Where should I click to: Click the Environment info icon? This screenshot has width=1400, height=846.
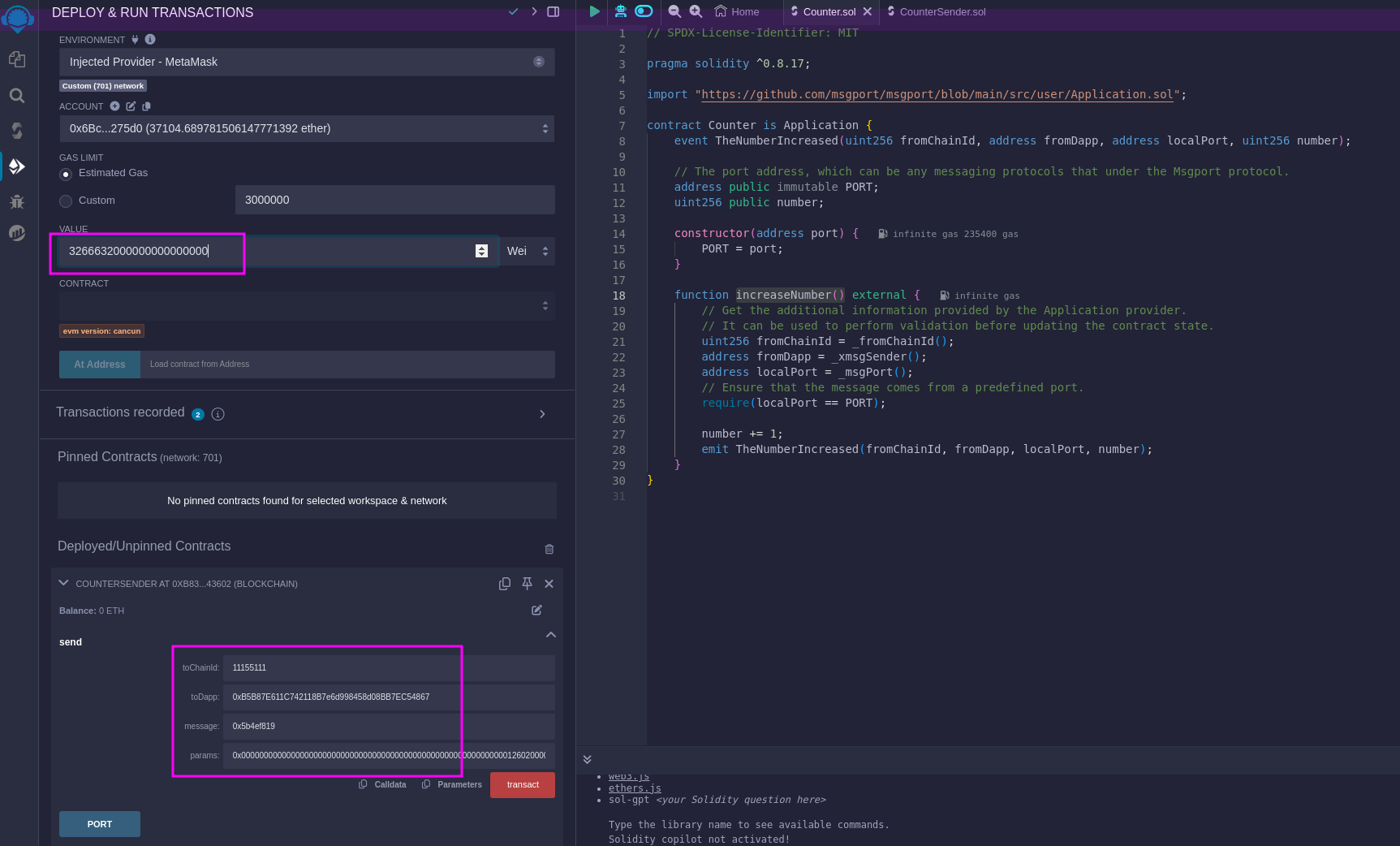pyautogui.click(x=150, y=40)
